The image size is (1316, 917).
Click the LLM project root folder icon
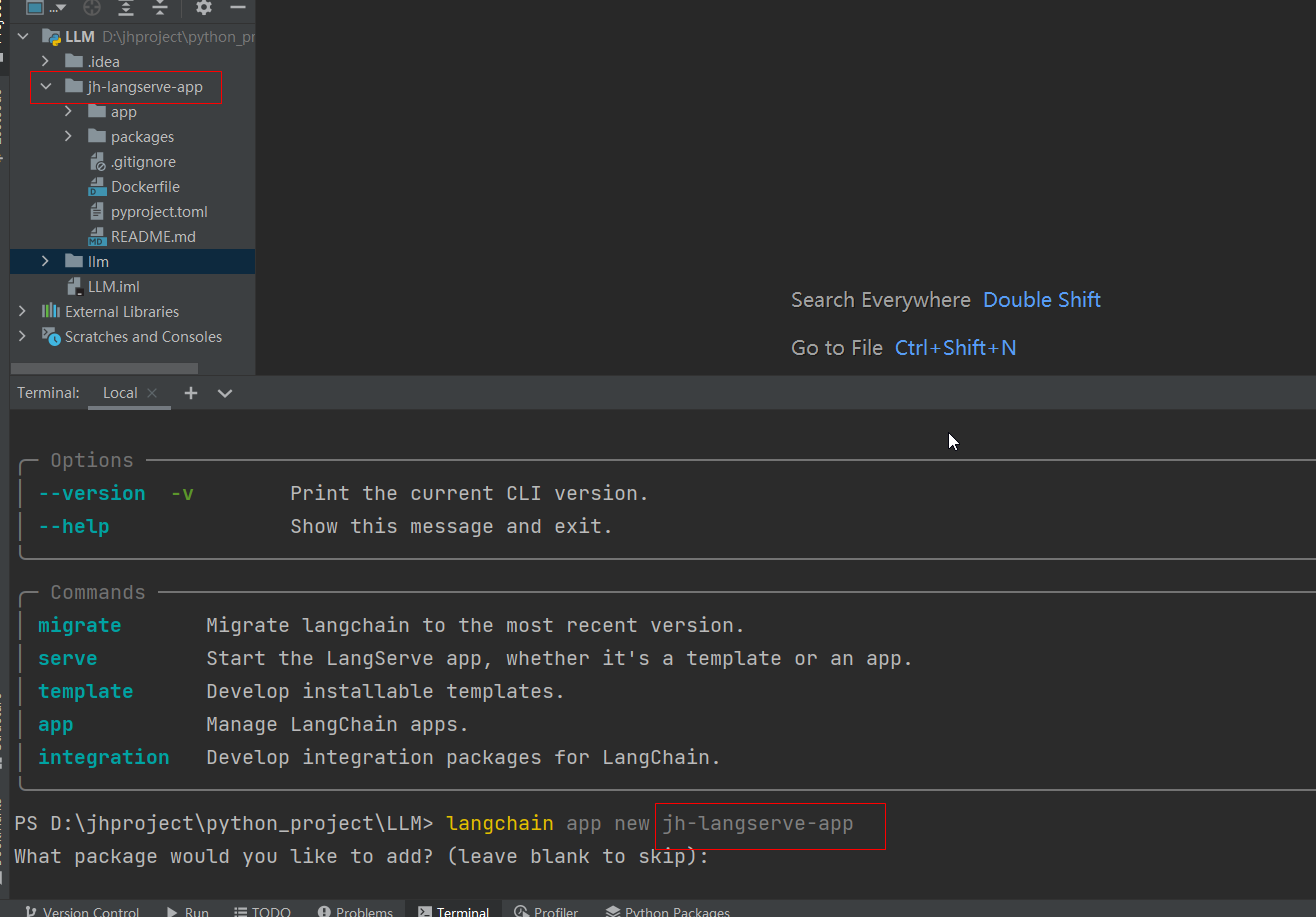(51, 37)
